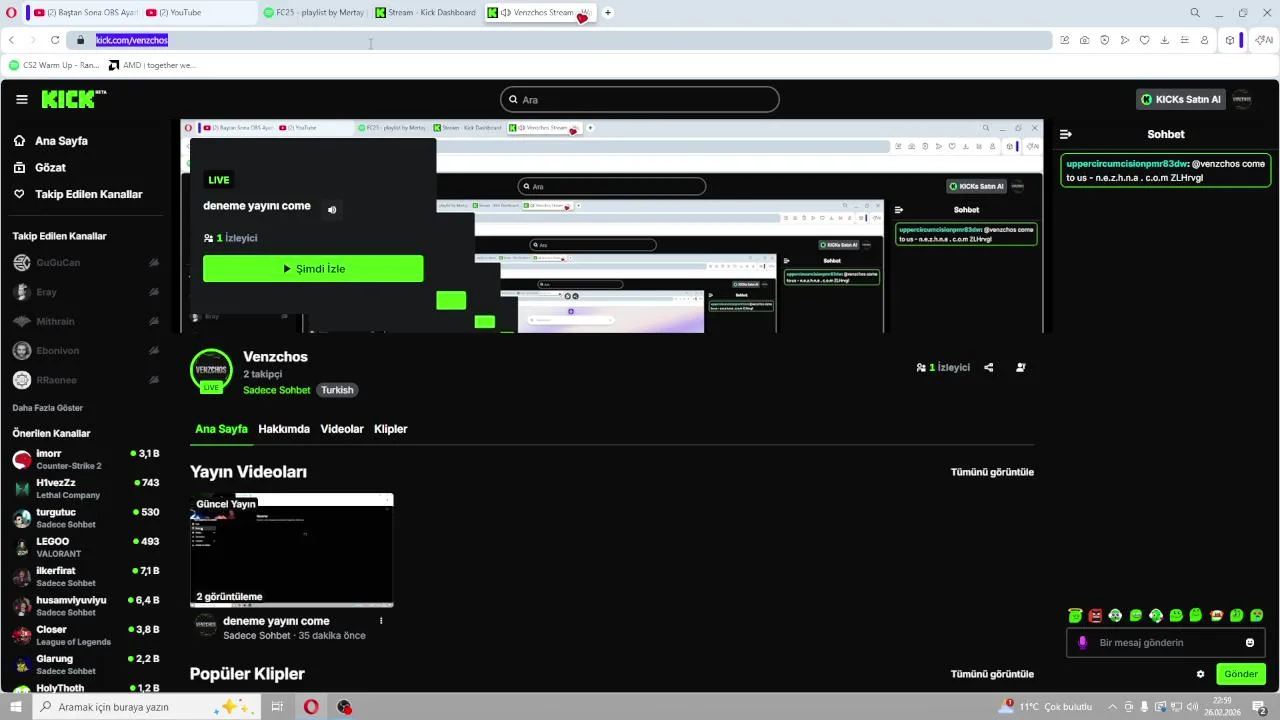Open Takip Edilen Kanallar sidebar link
This screenshot has height=720, width=1280.
tap(78, 194)
